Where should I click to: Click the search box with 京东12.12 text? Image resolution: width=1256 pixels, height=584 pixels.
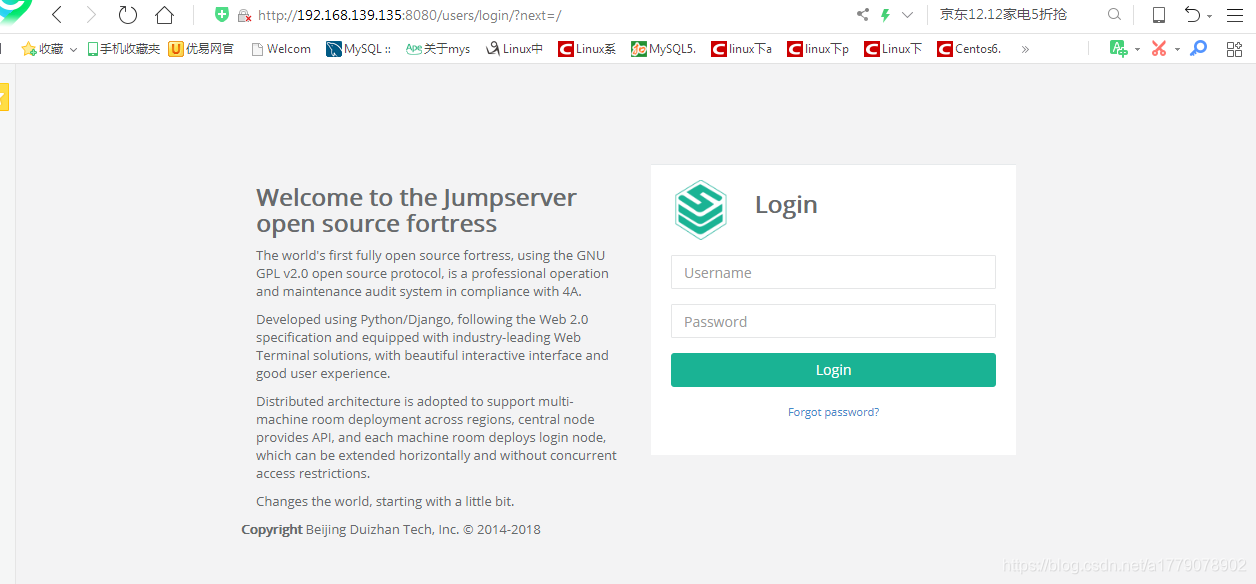(1003, 15)
